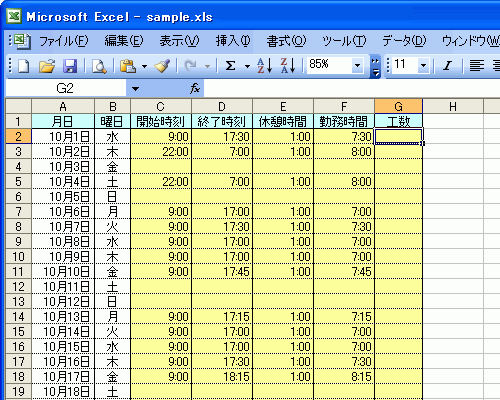Screen dimensions: 500x400
Task: Expand the Paste options dropdown arrow
Action: [144, 66]
